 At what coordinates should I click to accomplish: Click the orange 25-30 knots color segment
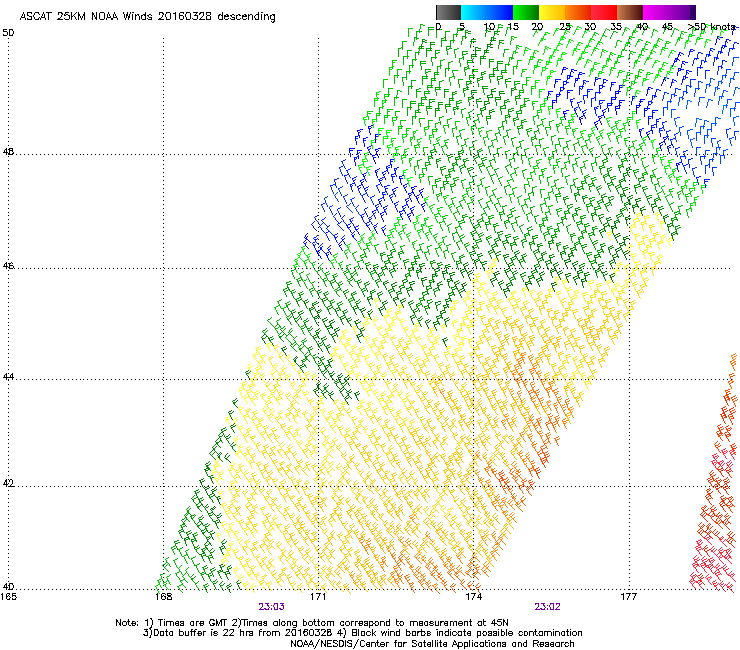pyautogui.click(x=578, y=12)
